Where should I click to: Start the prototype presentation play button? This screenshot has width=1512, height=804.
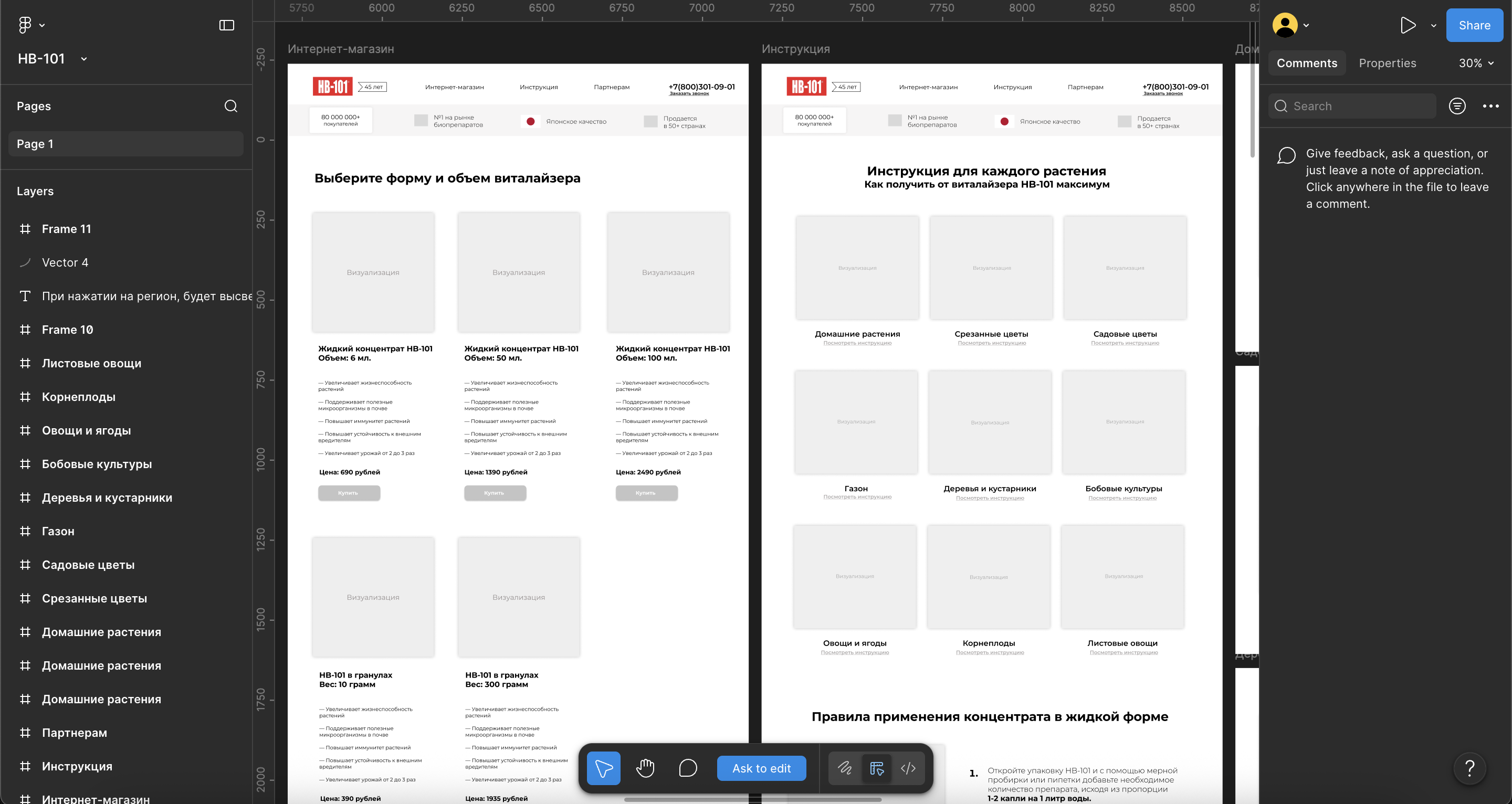tap(1408, 25)
